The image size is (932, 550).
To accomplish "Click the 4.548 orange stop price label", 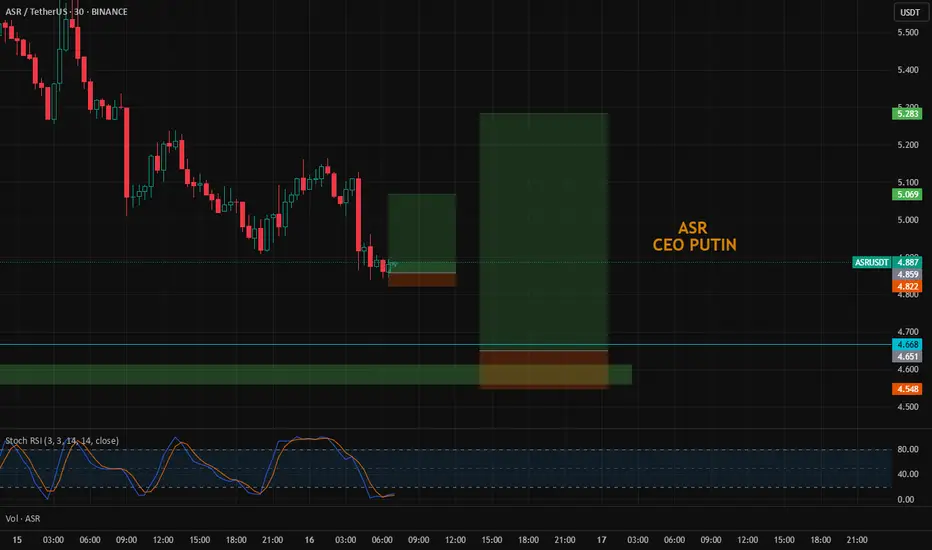I will [x=907, y=389].
